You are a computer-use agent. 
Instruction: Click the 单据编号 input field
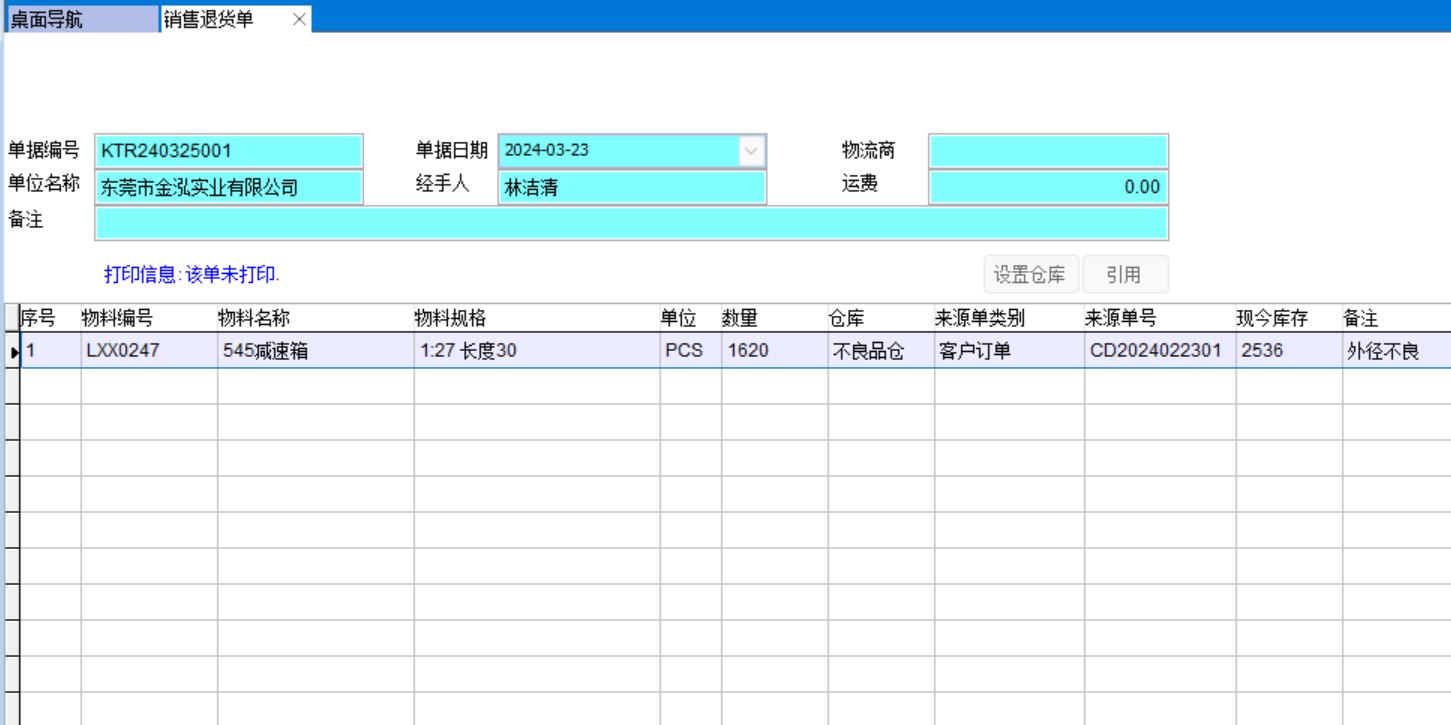(x=229, y=151)
